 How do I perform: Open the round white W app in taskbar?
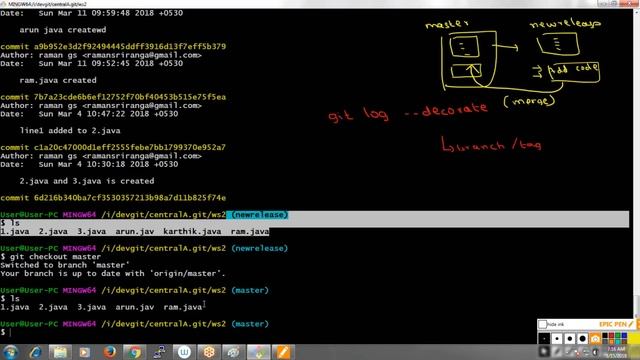click(x=184, y=352)
